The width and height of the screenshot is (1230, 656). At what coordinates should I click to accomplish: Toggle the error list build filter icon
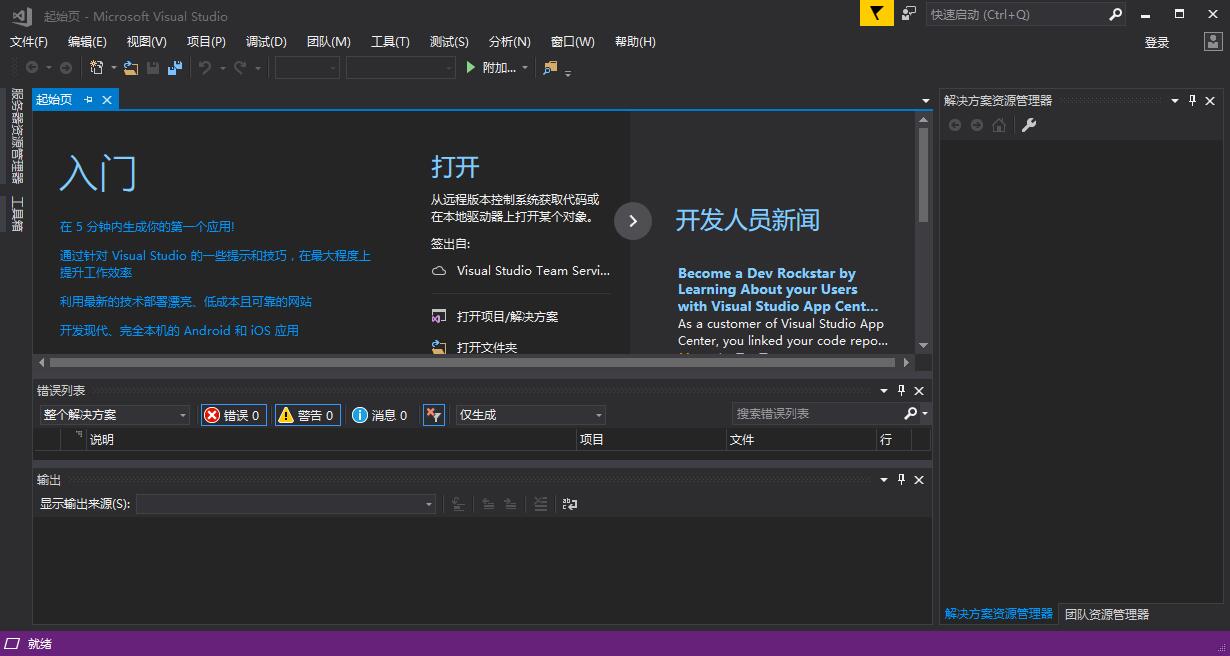point(433,415)
